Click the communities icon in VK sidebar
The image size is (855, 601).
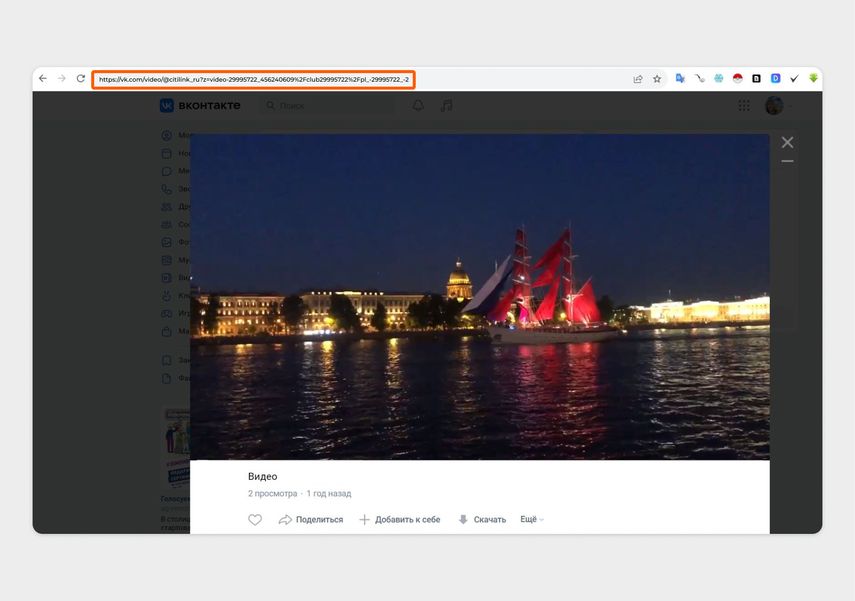(167, 225)
